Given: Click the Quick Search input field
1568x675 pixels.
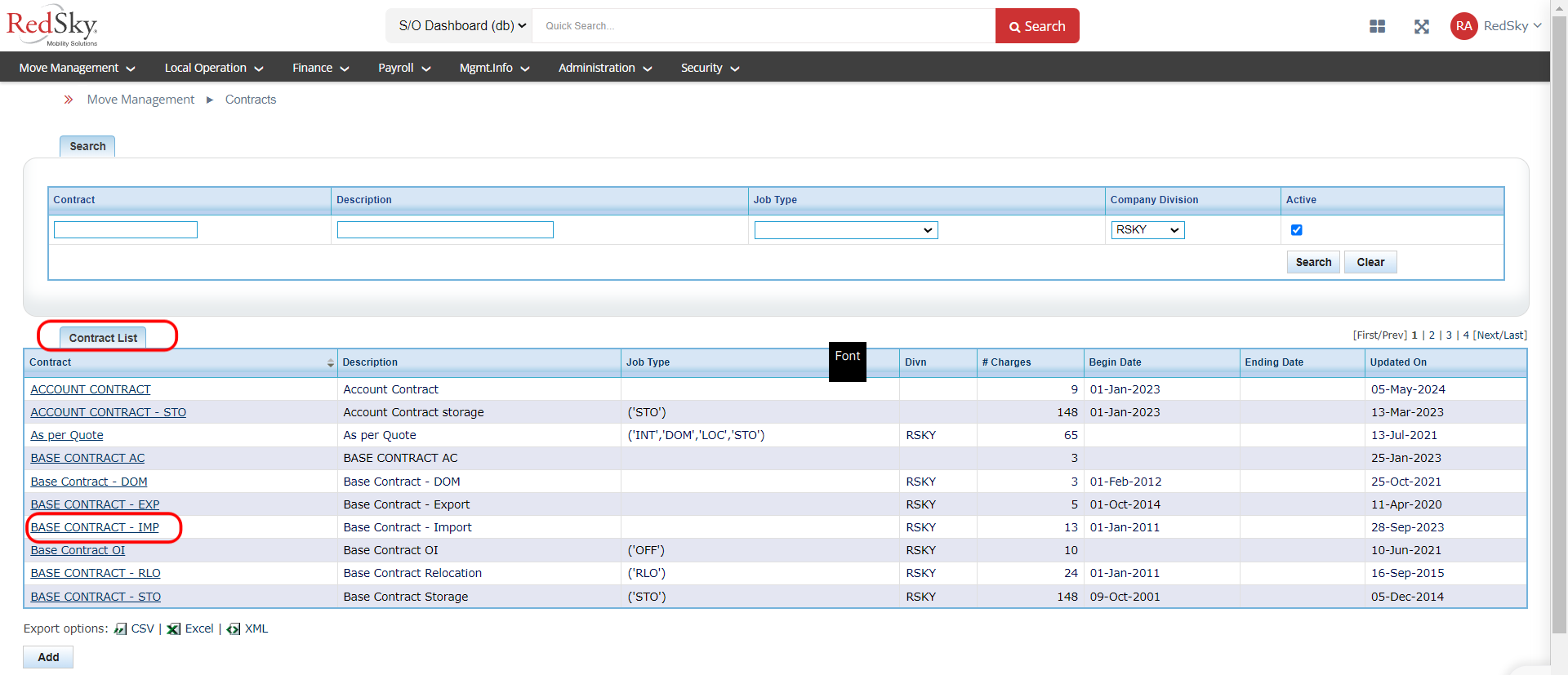Looking at the screenshot, I should point(764,26).
